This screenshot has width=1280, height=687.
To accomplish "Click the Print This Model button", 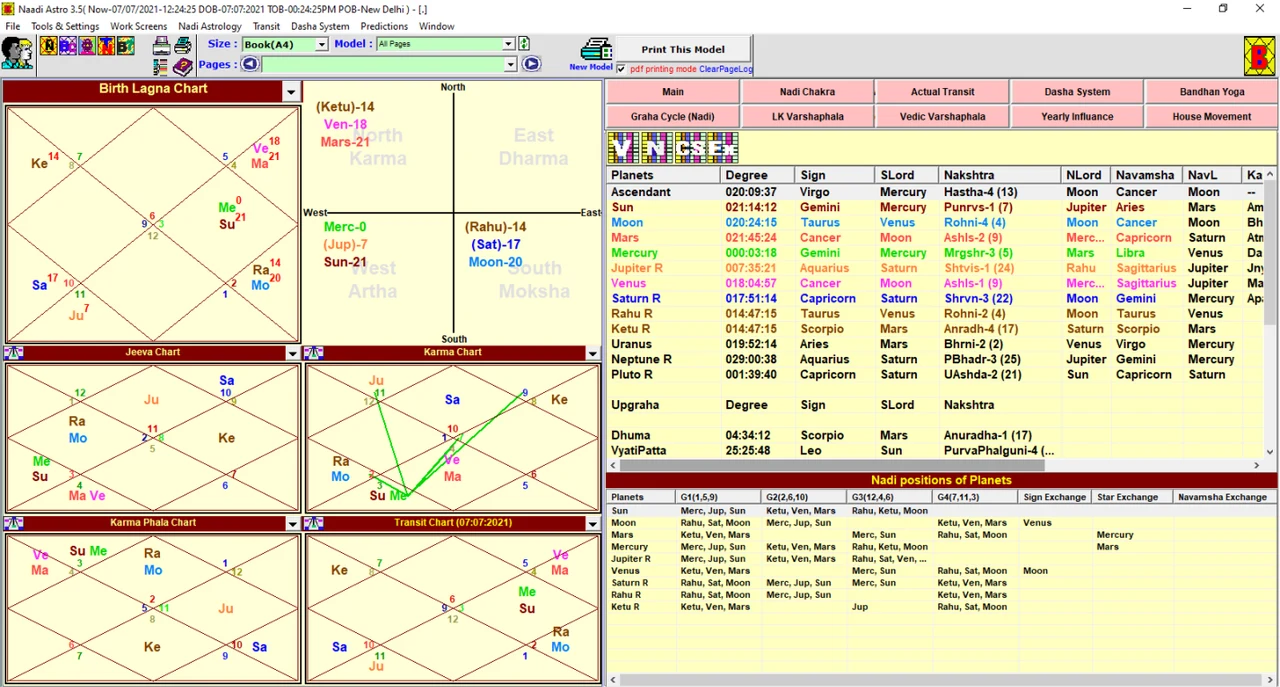I will tap(683, 49).
